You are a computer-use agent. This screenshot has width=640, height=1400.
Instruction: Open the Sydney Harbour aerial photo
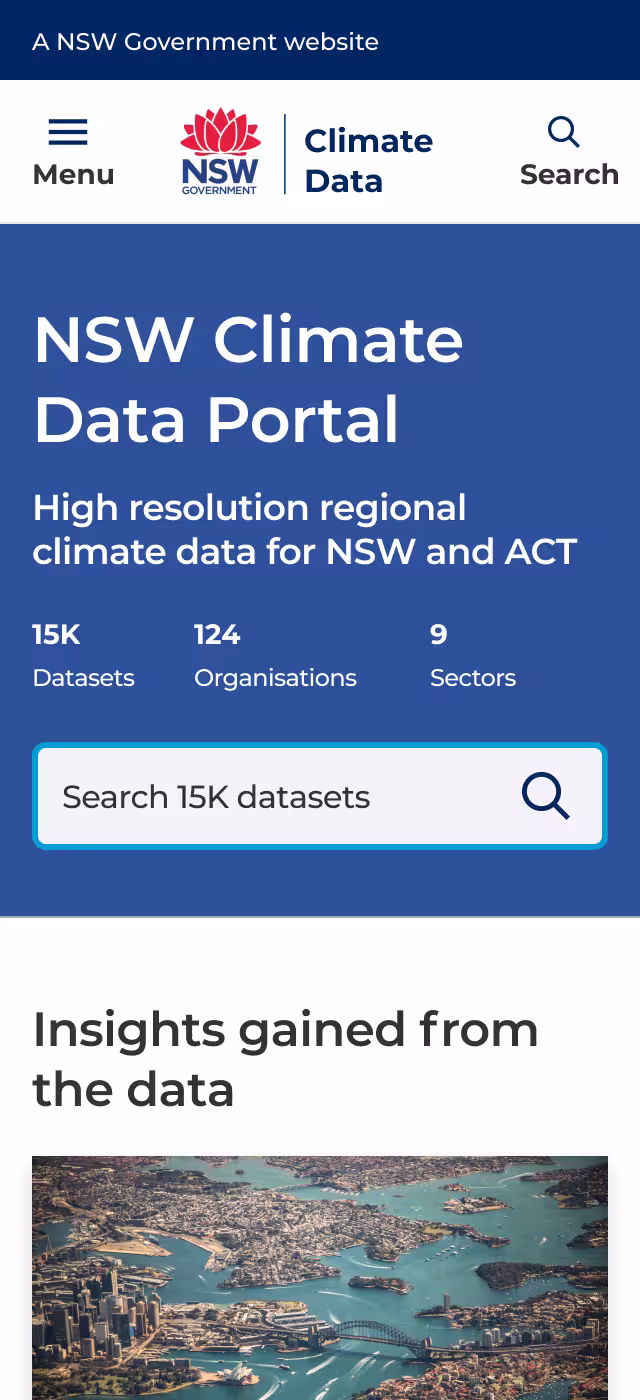point(320,1275)
